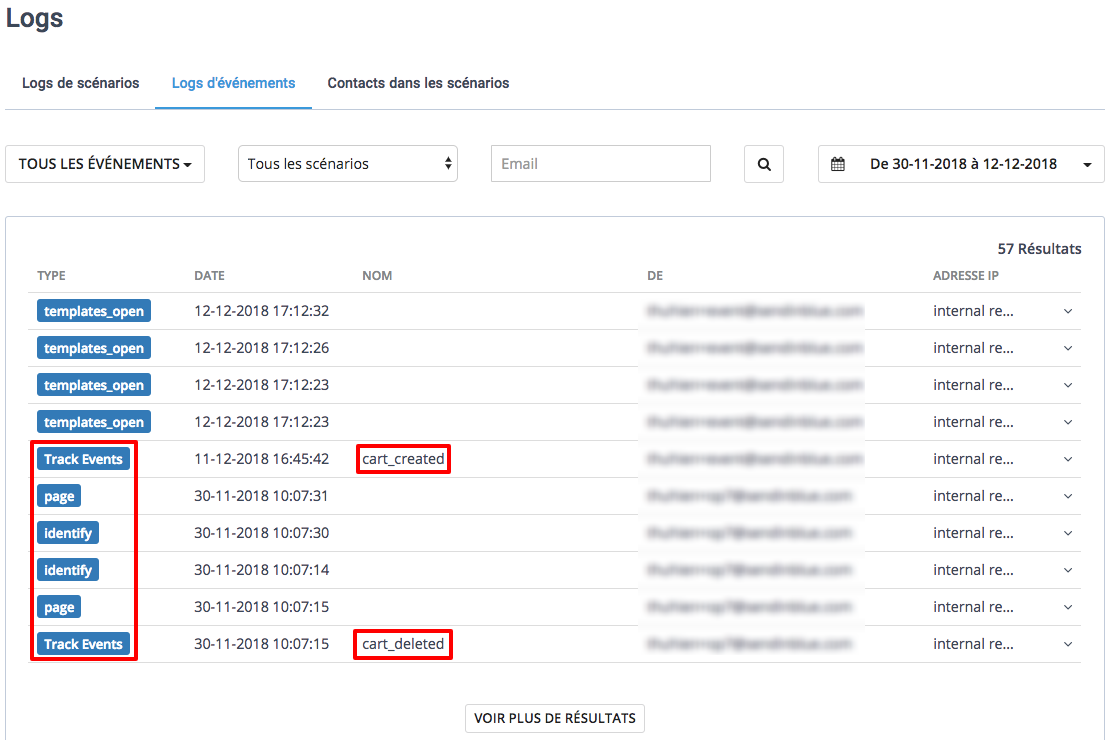
Task: Open the TOUS LES ÉVÉNEMENTS dropdown
Action: click(x=105, y=164)
